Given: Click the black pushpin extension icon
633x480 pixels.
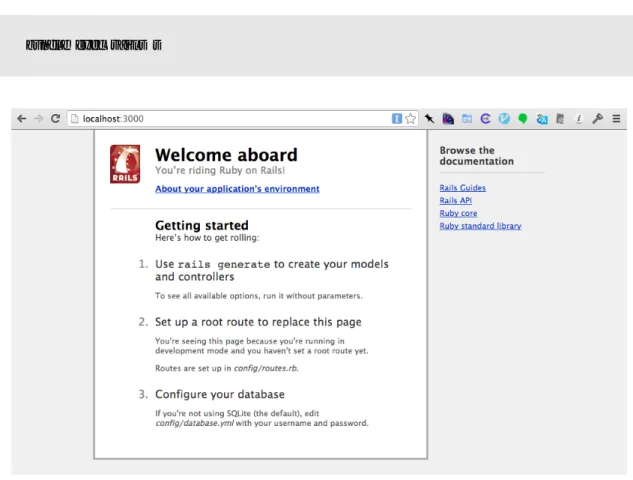Looking at the screenshot, I should (430, 119).
